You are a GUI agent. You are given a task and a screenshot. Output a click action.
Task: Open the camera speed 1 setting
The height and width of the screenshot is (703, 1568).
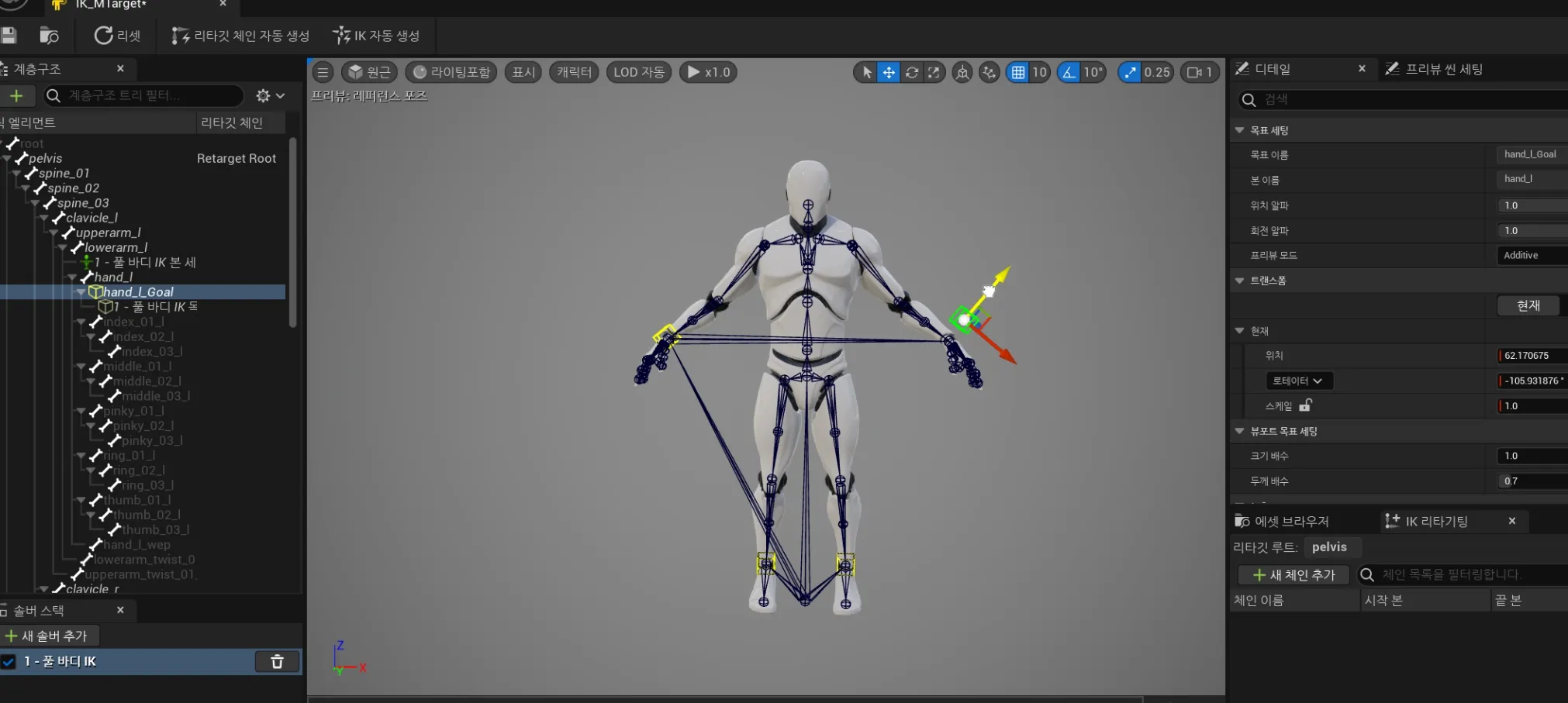tap(1200, 72)
